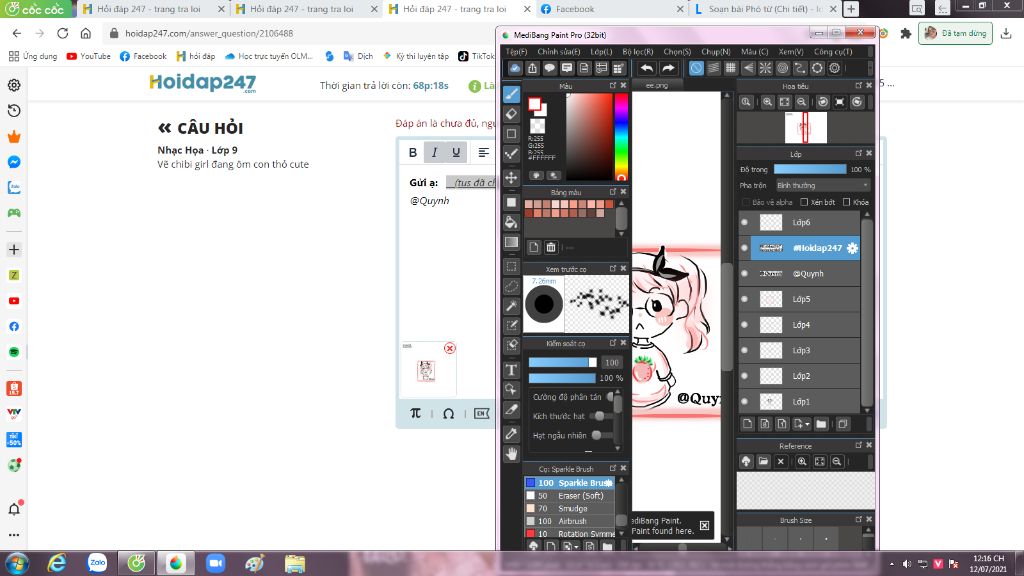
Task: Open the Pha trộn blend mode dropdown
Action: pos(823,185)
